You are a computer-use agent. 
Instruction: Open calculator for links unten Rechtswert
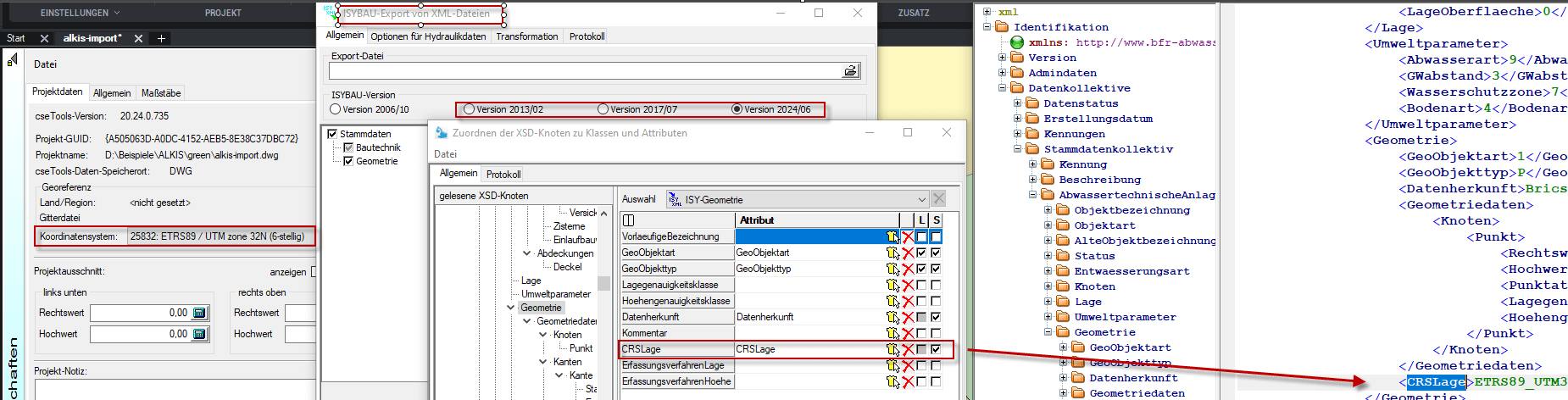click(199, 313)
